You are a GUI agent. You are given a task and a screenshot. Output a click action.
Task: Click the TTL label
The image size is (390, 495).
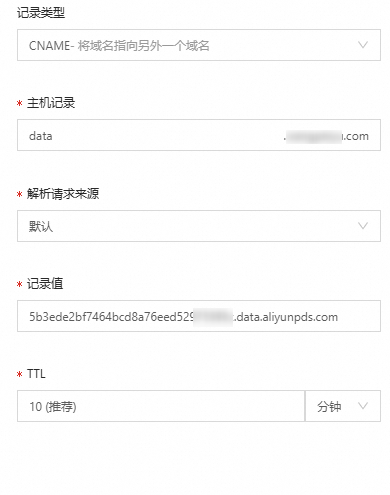point(36,374)
